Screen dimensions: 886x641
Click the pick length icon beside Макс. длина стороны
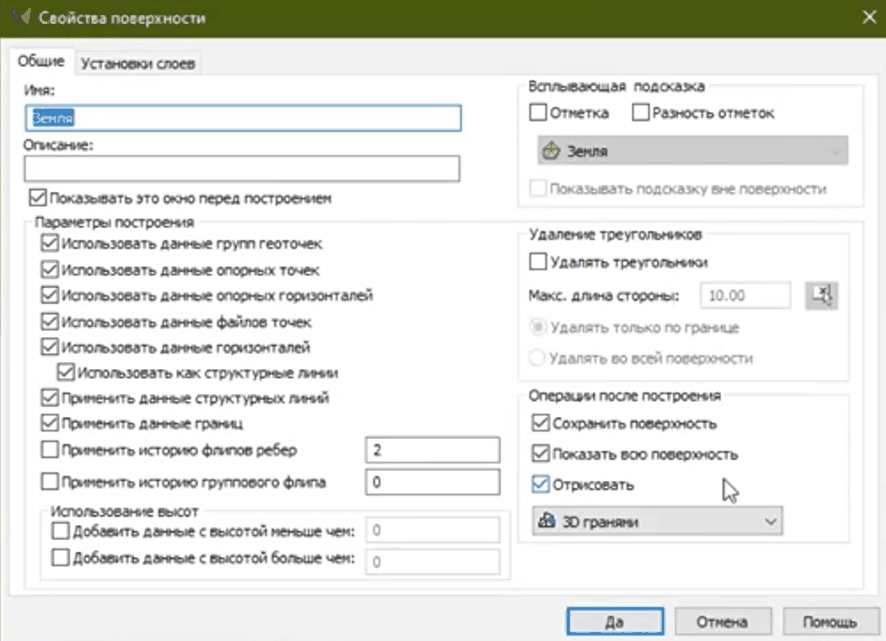pos(822,295)
